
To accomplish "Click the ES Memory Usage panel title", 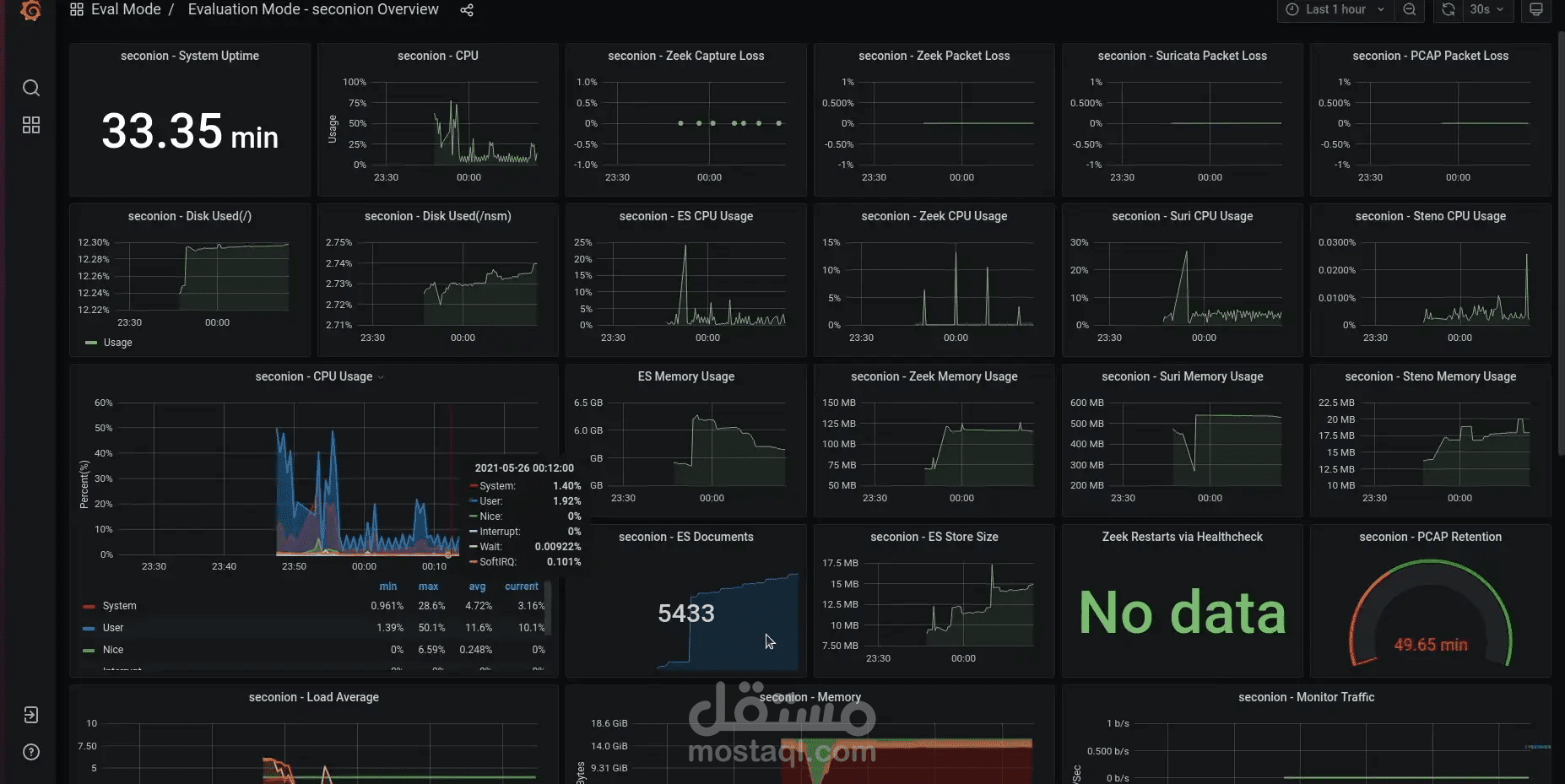I will pos(686,376).
